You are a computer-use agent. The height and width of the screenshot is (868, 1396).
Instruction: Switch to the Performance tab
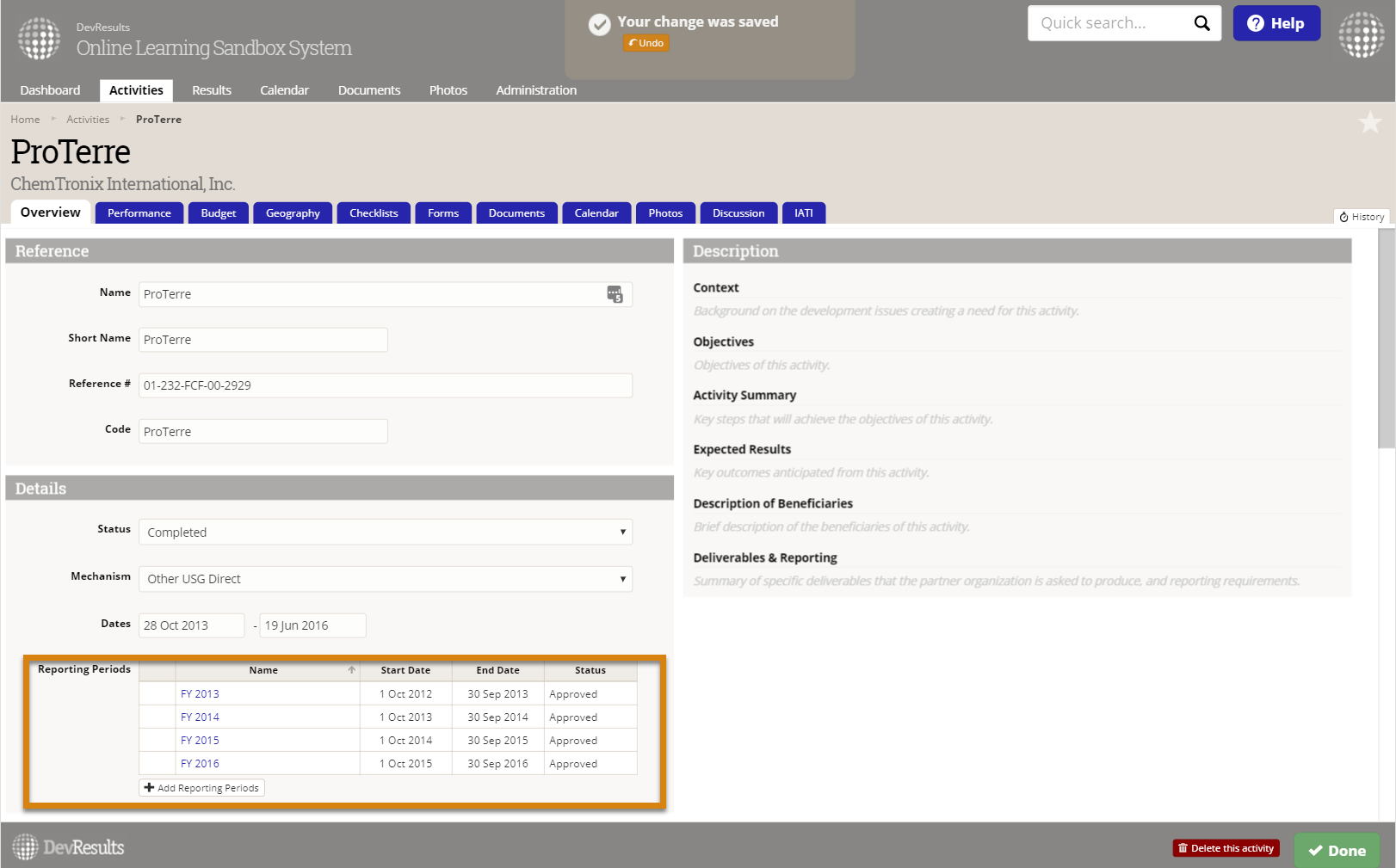pos(139,213)
